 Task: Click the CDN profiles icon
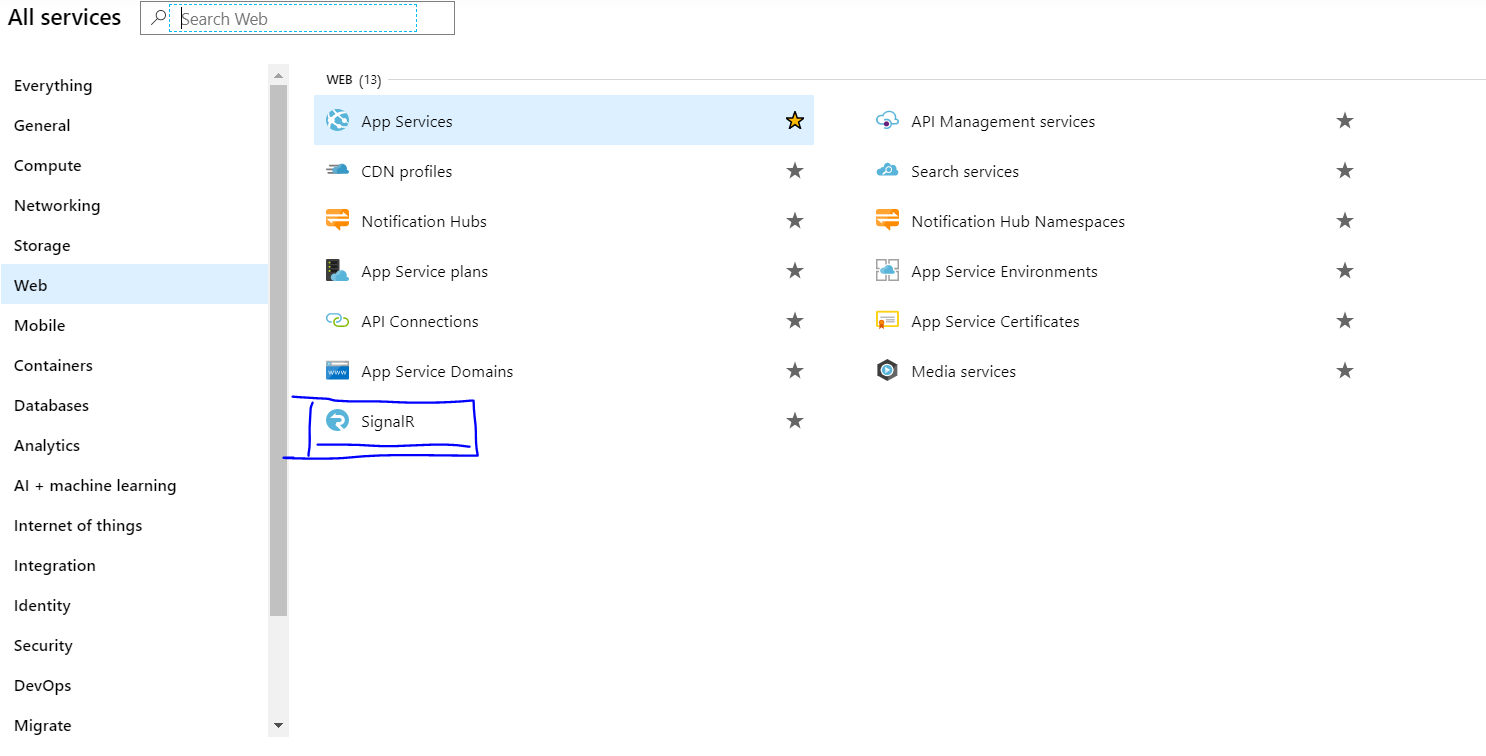pos(337,171)
